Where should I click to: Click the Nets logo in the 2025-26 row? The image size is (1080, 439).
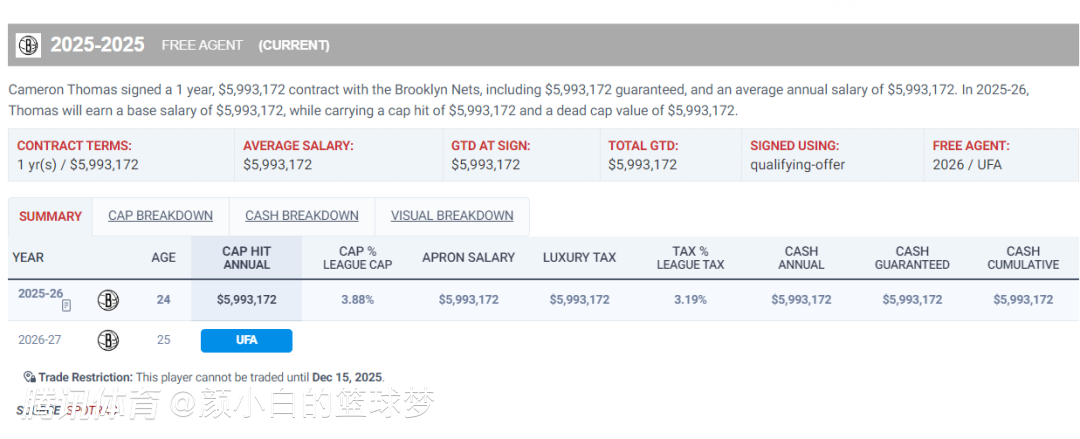[x=108, y=299]
